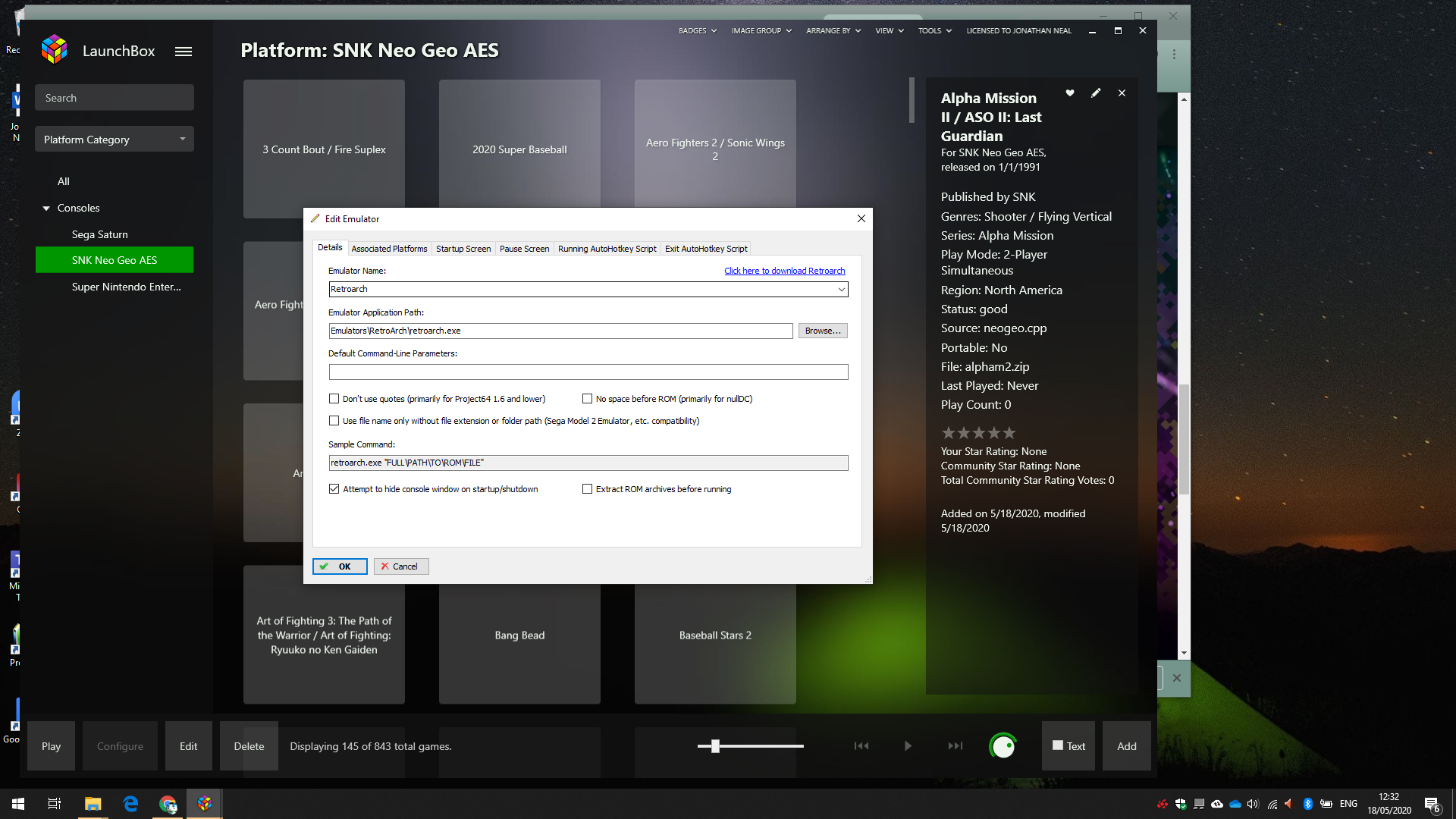Open the Tools dropdown menu
The height and width of the screenshot is (819, 1456).
pos(935,31)
